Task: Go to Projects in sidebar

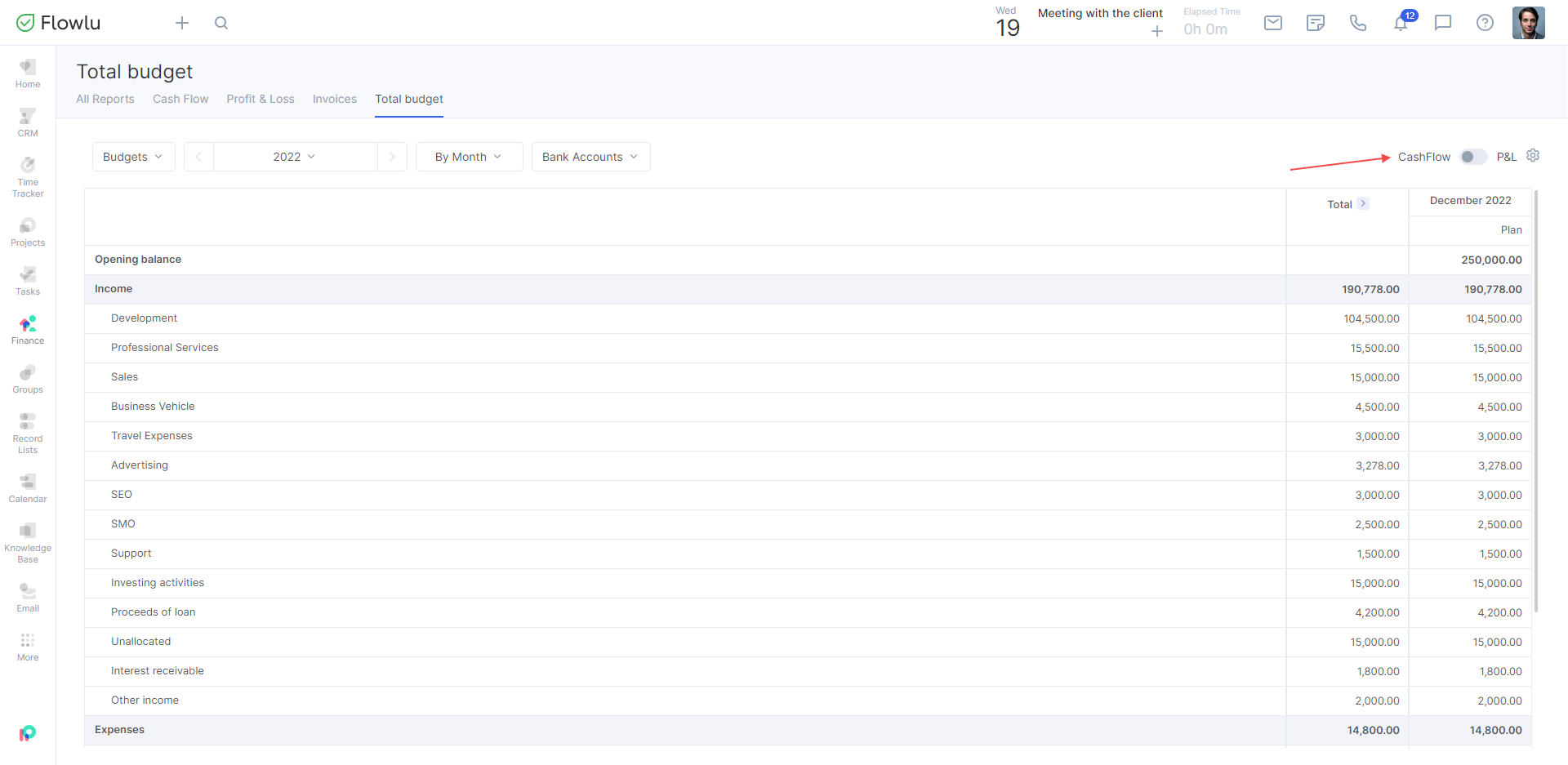Action: [28, 232]
